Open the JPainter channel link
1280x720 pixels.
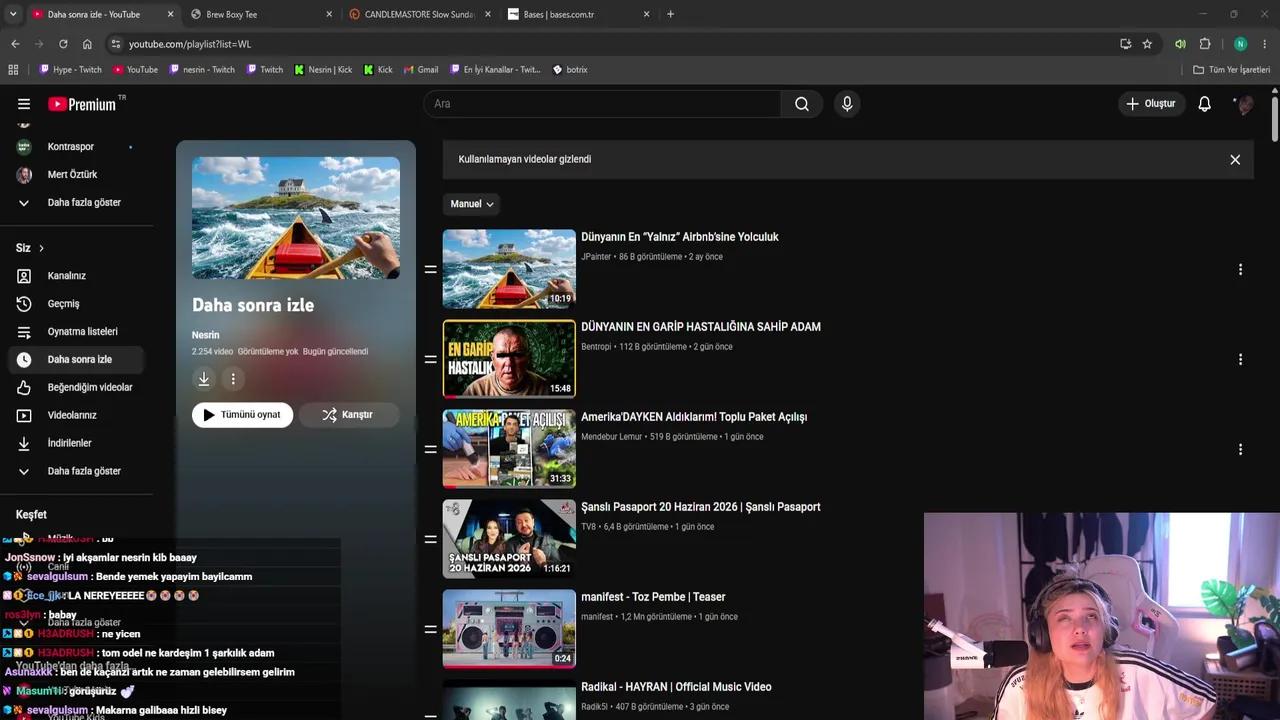596,257
